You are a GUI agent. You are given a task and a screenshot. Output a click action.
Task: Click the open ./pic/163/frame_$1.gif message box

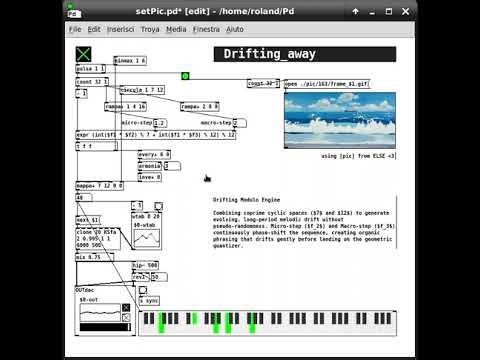click(x=327, y=84)
